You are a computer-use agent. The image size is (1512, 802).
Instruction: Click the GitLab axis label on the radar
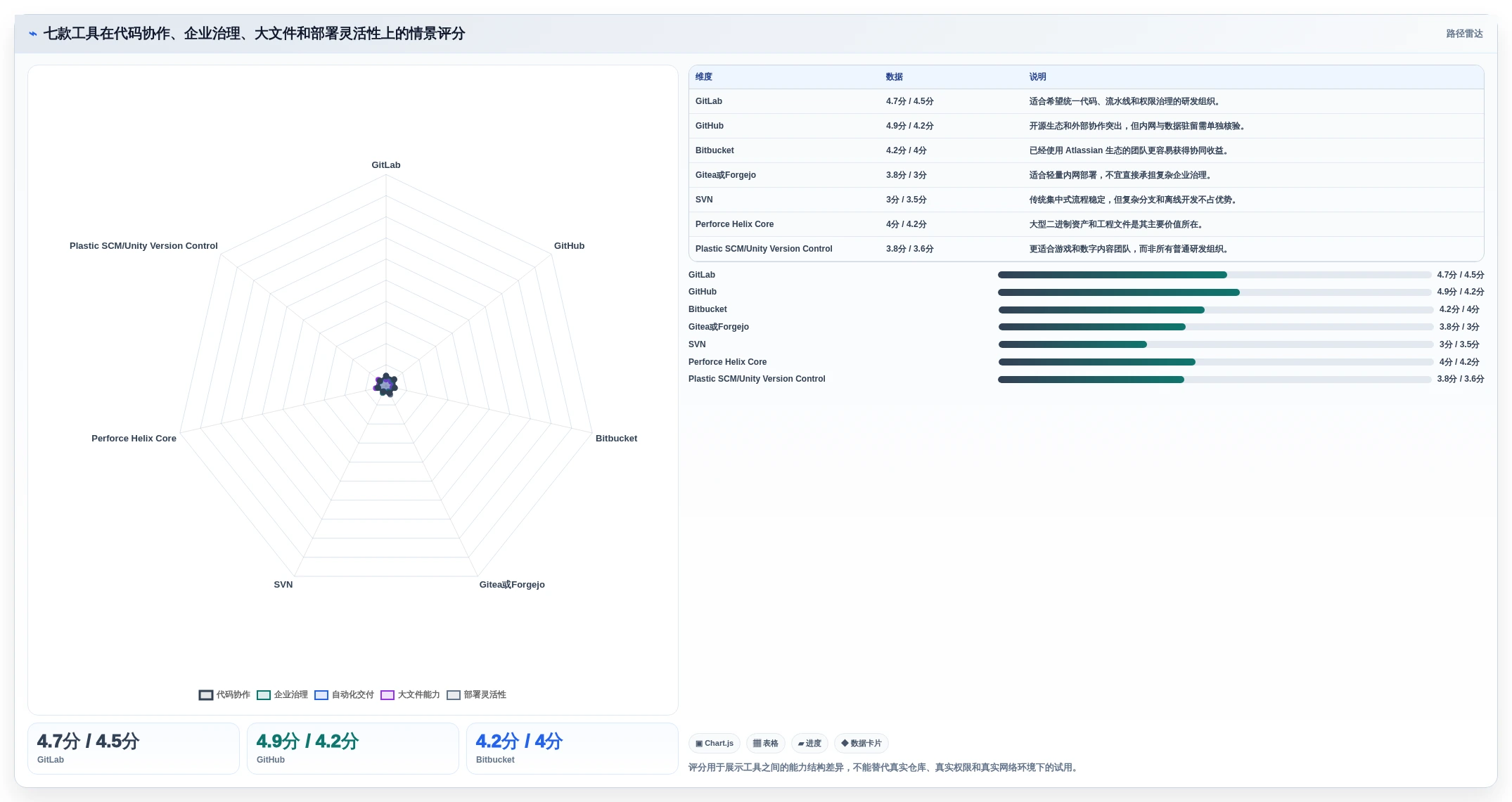point(386,165)
